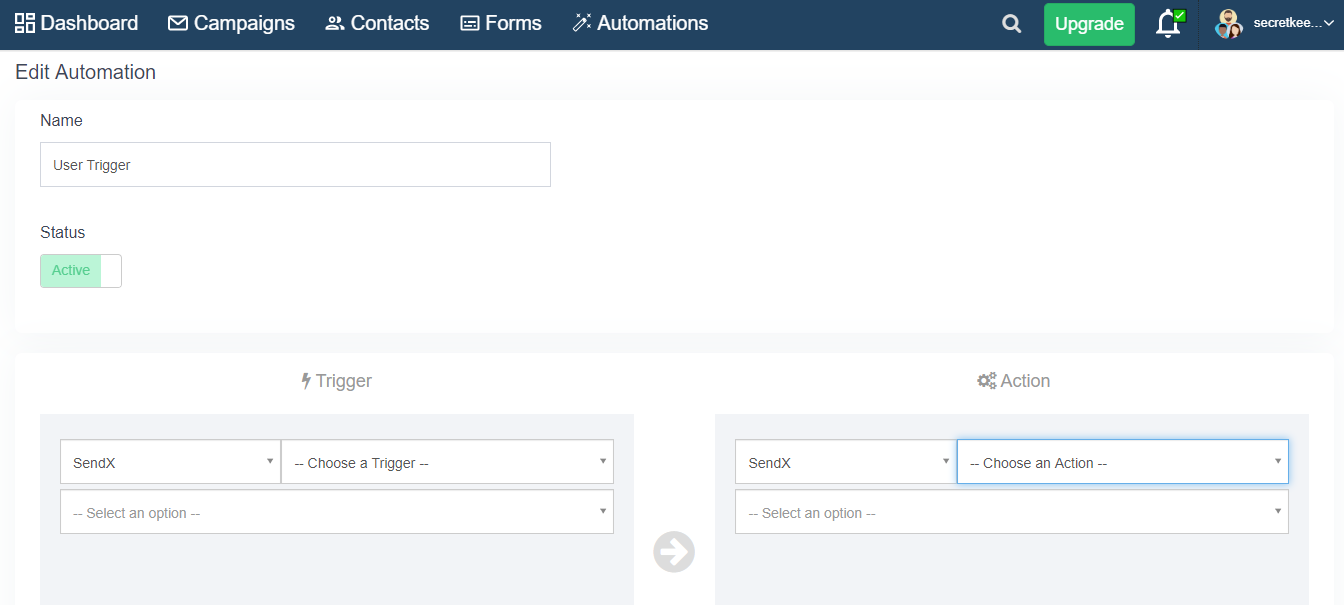This screenshot has height=605, width=1344.
Task: Click the user avatar picture
Action: click(1228, 24)
